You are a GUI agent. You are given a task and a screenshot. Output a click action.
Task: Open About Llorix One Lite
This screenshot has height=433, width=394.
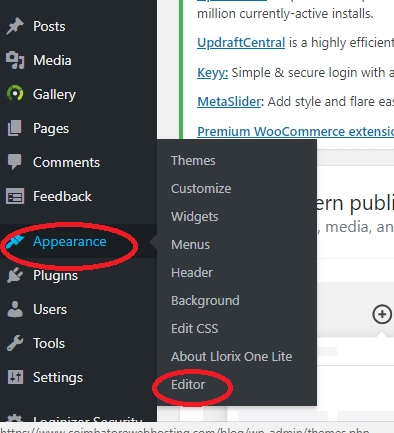point(232,357)
